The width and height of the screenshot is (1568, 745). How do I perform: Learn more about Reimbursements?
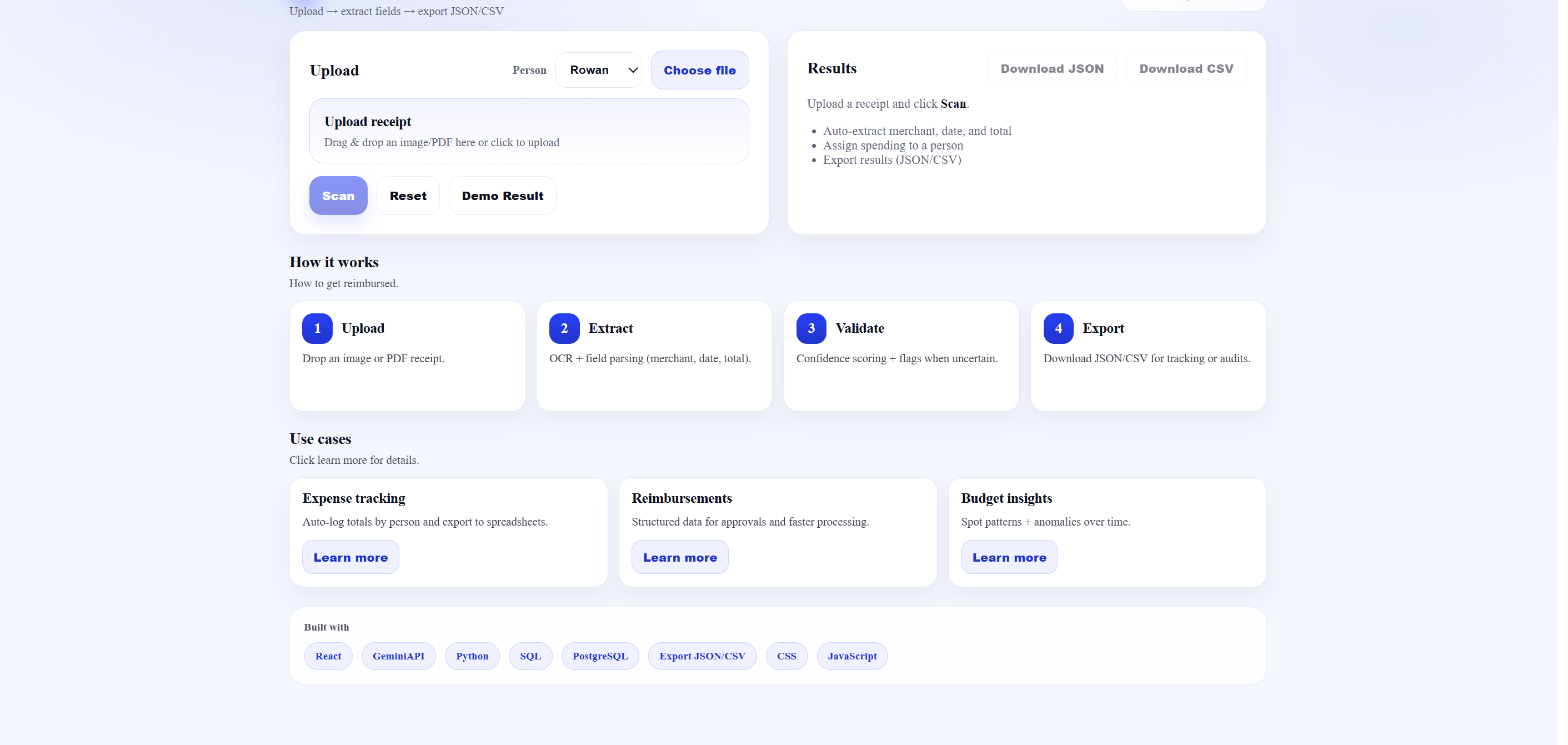point(679,558)
